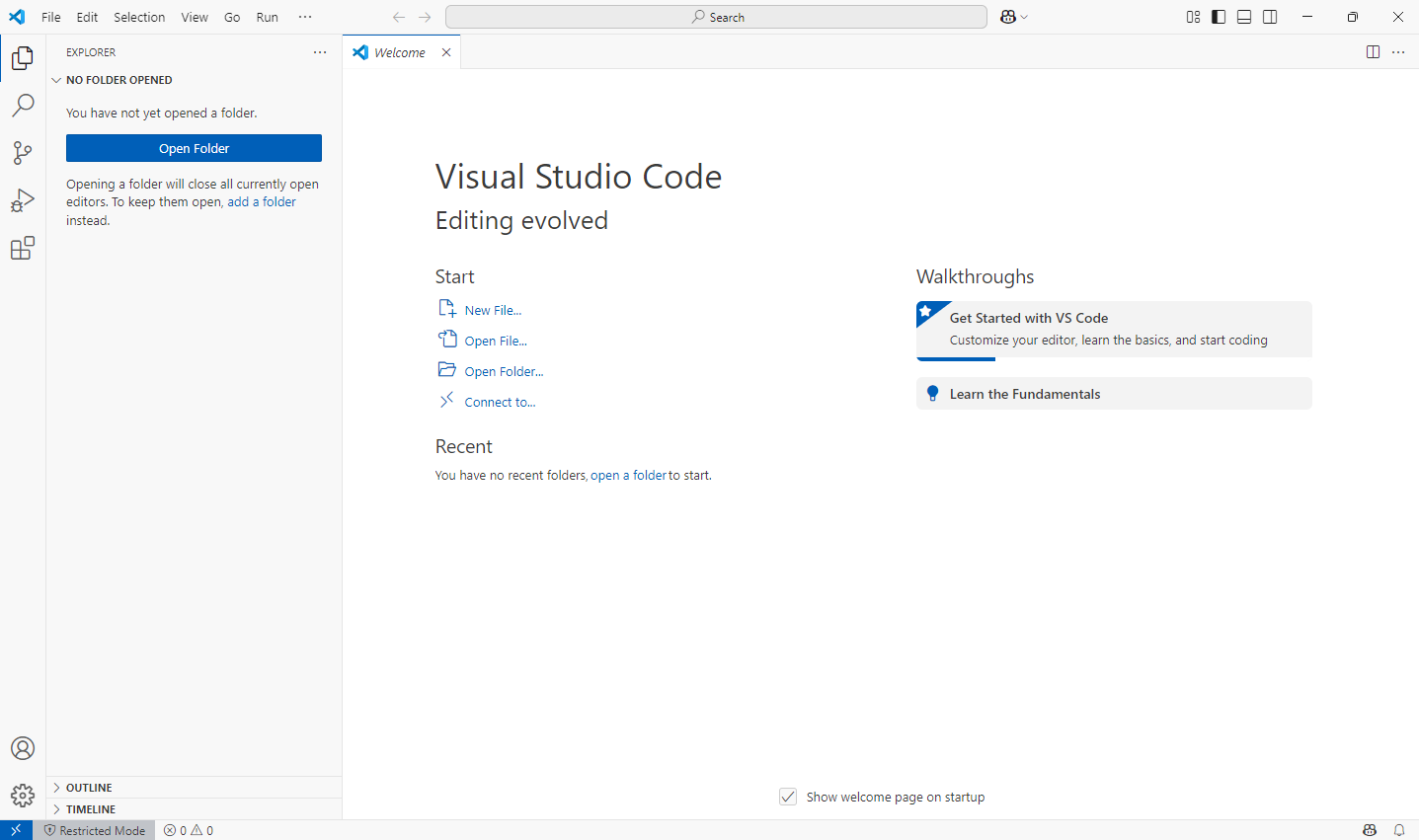The width and height of the screenshot is (1419, 840).
Task: Open a remote window from status bar
Action: [x=16, y=830]
